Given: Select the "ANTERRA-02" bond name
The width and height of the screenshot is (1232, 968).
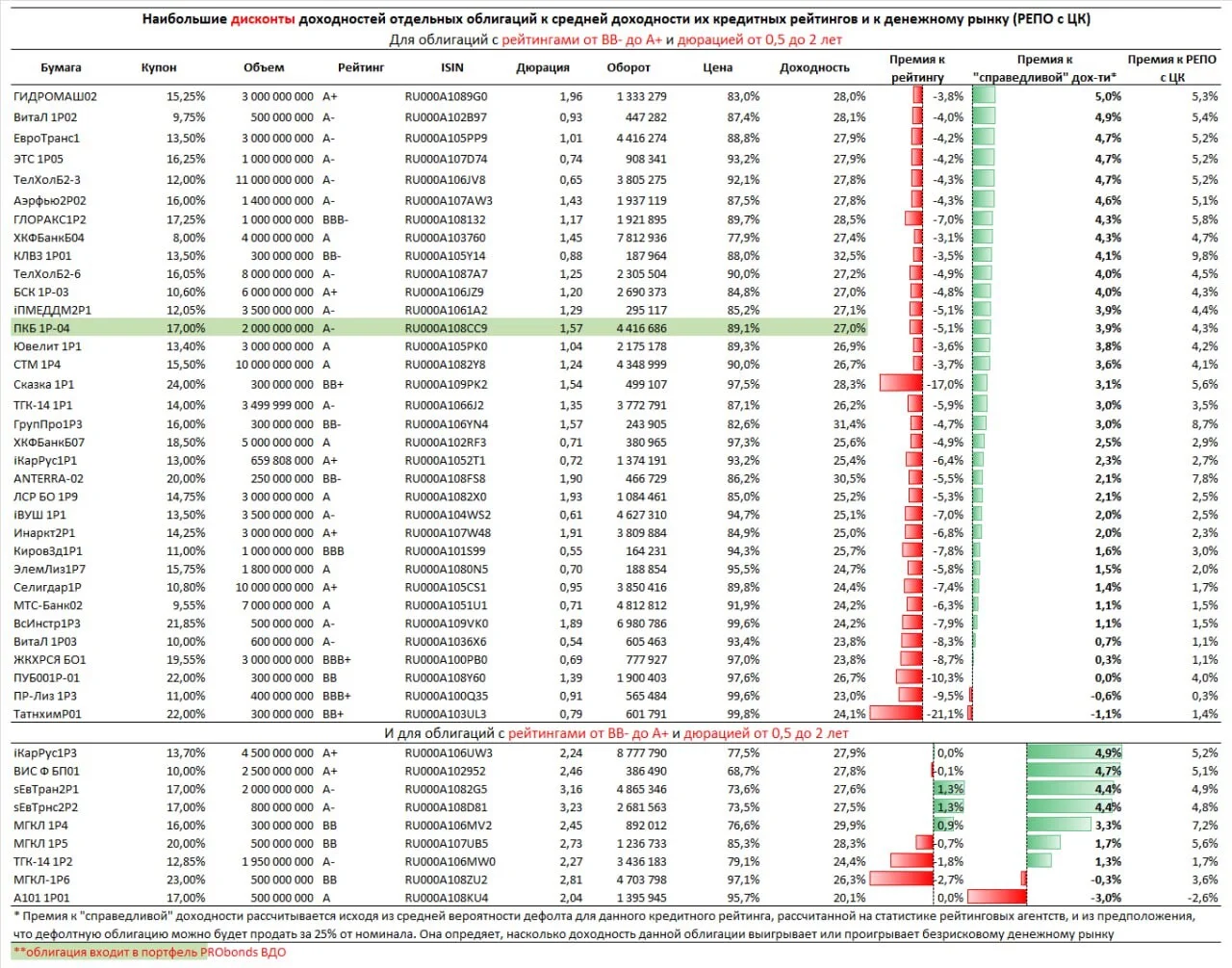Looking at the screenshot, I should [48, 479].
